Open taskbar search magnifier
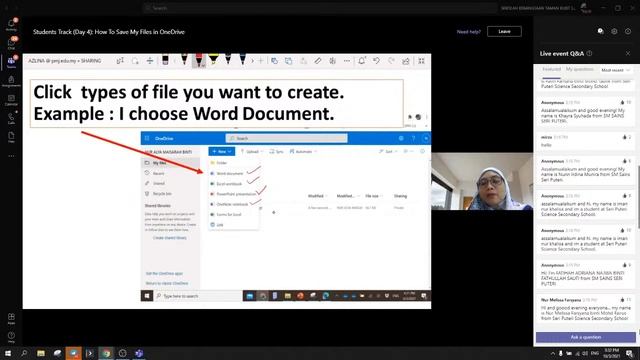This screenshot has width=640, height=360. coord(24,353)
